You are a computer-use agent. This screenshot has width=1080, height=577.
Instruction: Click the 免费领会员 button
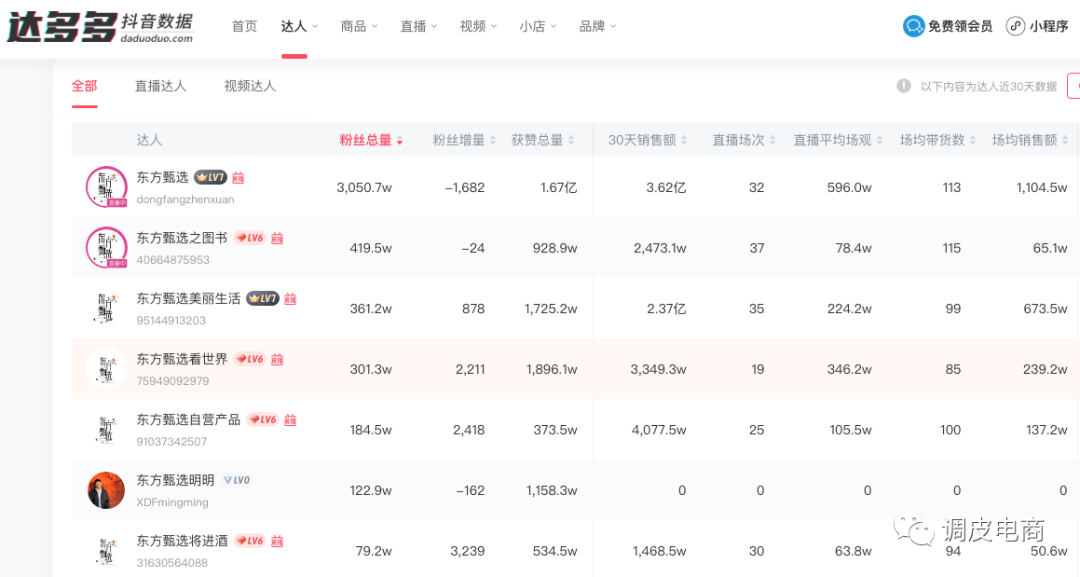(x=948, y=26)
